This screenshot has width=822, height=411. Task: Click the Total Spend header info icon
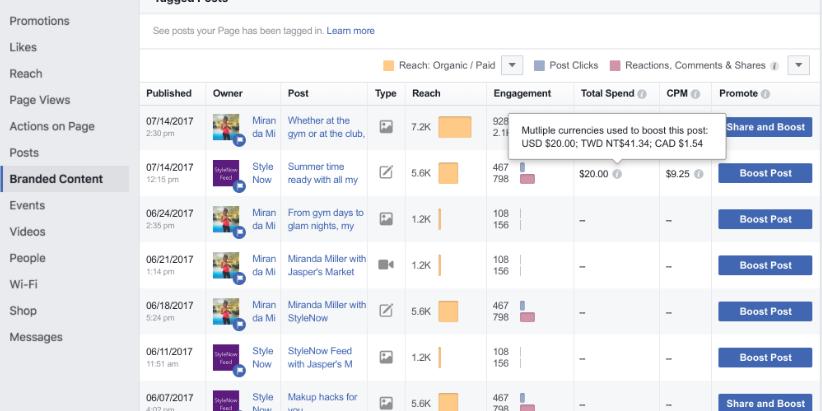coord(642,94)
